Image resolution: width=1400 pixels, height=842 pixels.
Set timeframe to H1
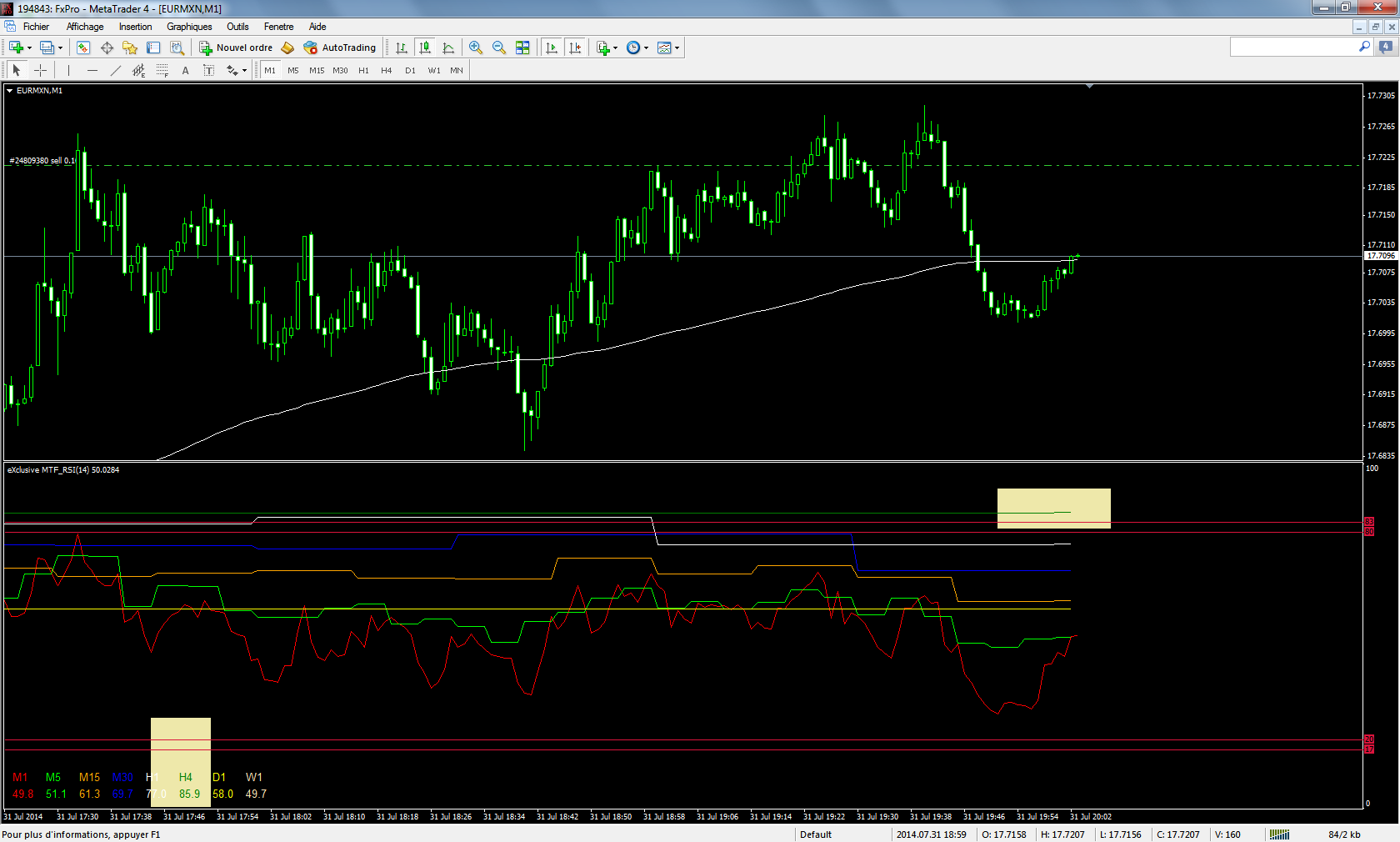[363, 70]
